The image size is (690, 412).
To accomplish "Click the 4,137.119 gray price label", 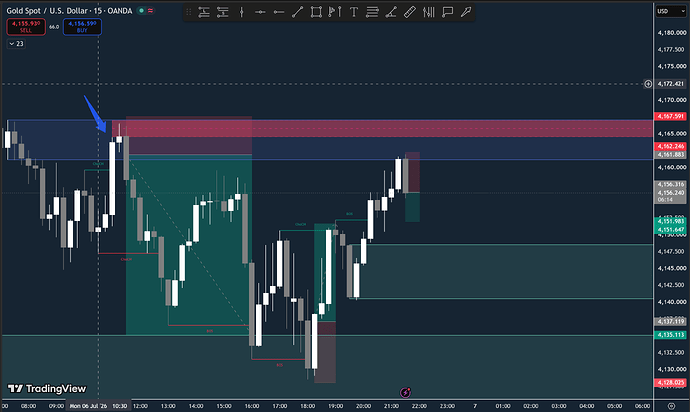I will tap(671, 322).
